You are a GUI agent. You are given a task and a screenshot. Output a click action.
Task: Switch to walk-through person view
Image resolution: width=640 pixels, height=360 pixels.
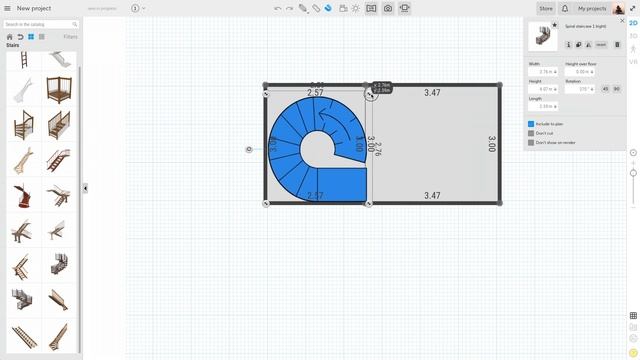coord(633,49)
